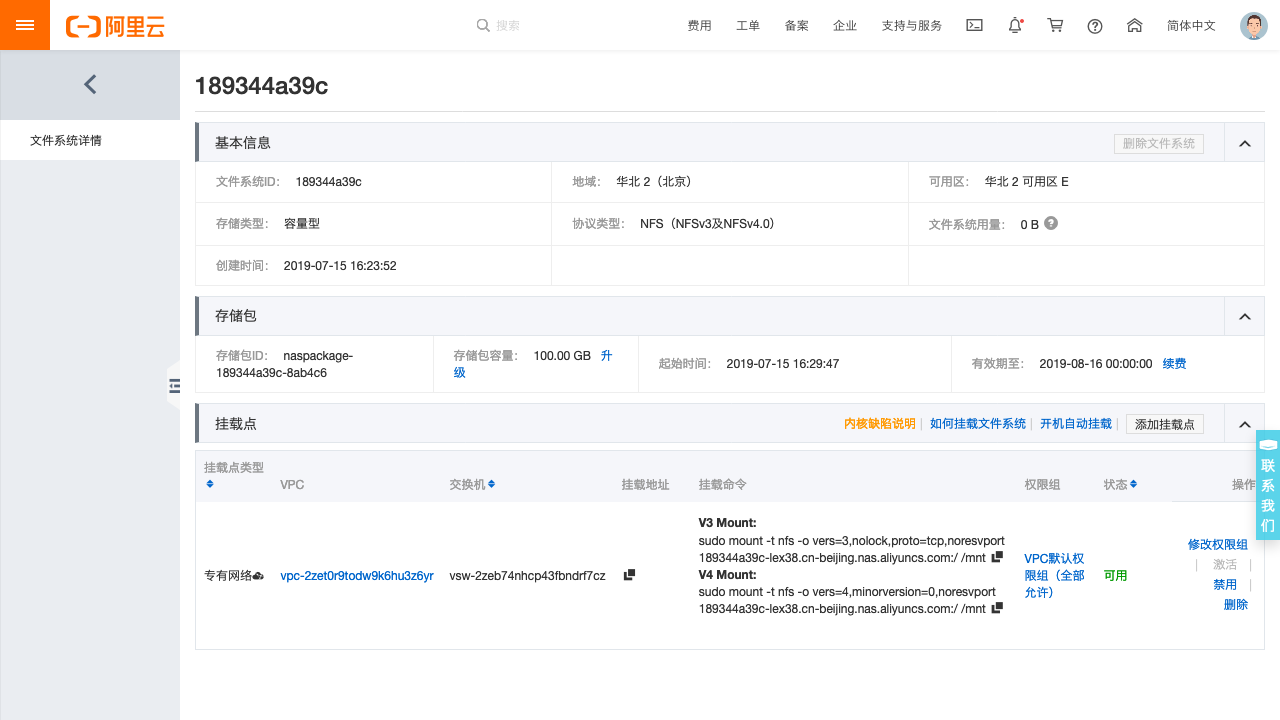Click the 添加挂载点 button
Viewport: 1280px width, 720px height.
[1164, 424]
